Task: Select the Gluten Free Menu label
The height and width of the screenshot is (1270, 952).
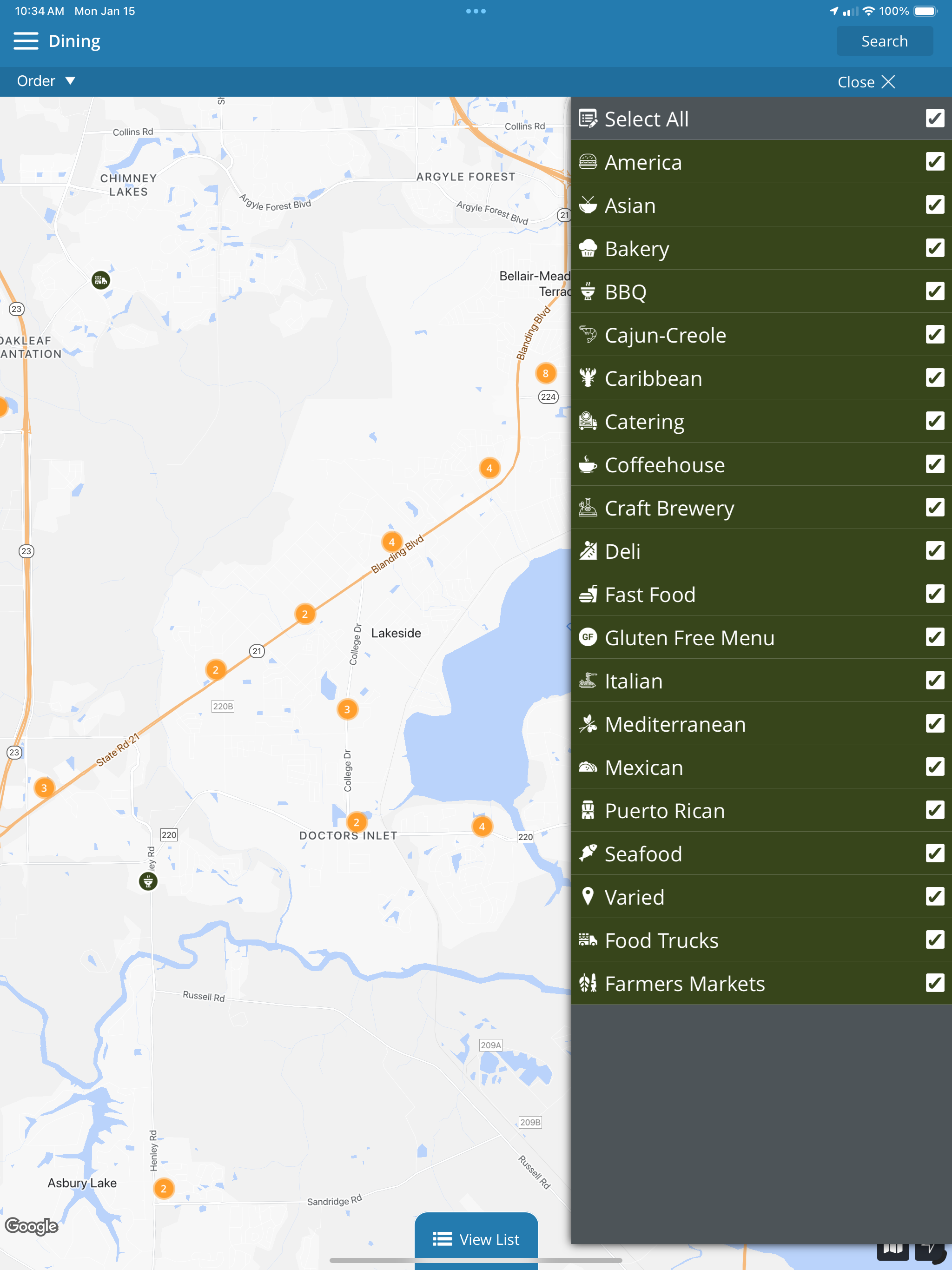Action: (x=690, y=638)
